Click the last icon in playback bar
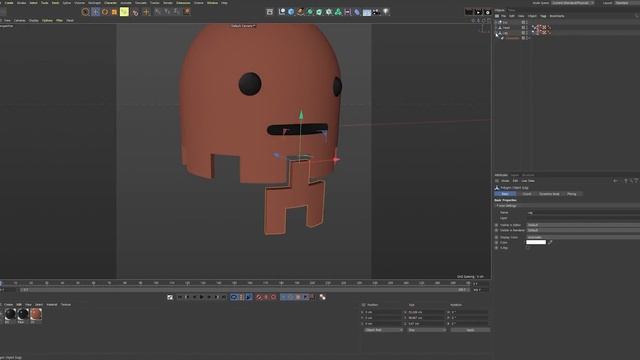 click(x=322, y=297)
